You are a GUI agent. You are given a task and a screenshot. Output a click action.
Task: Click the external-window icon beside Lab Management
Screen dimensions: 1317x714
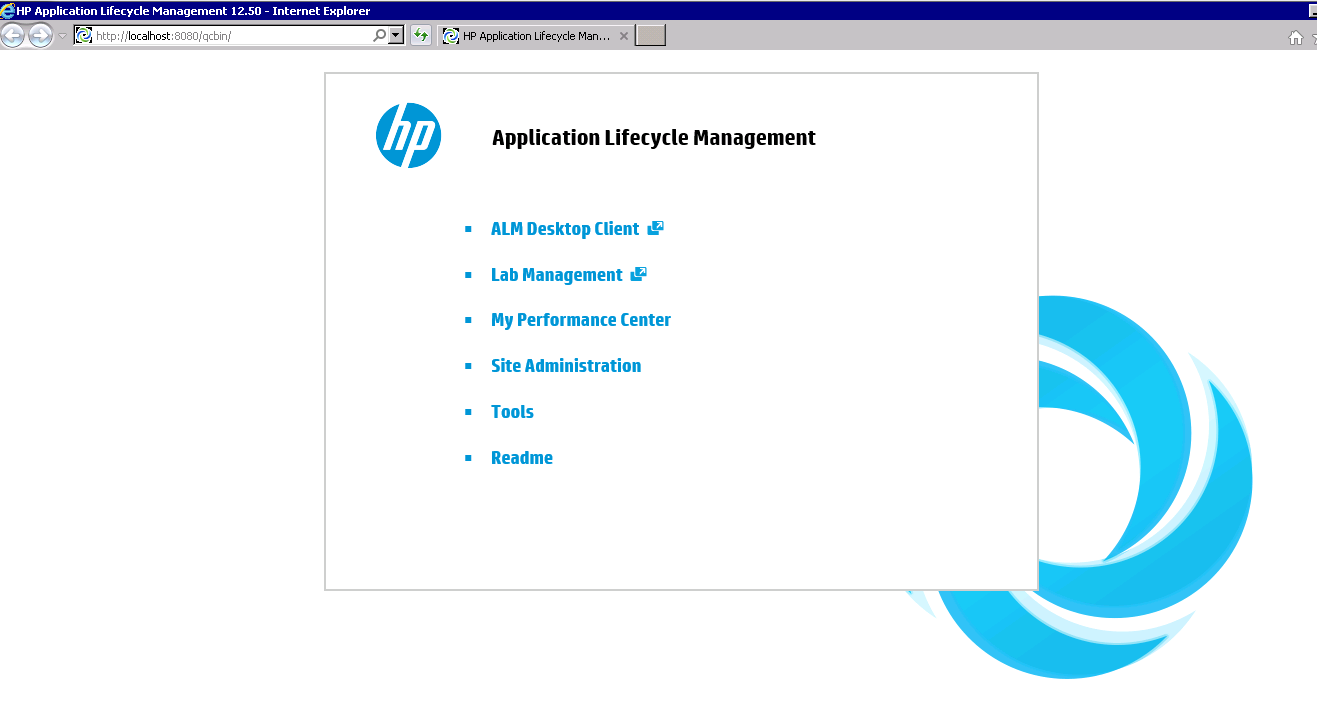(x=639, y=274)
